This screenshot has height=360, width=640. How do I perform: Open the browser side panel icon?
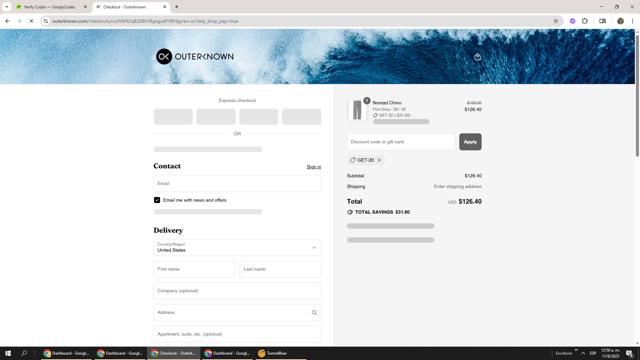[602, 21]
